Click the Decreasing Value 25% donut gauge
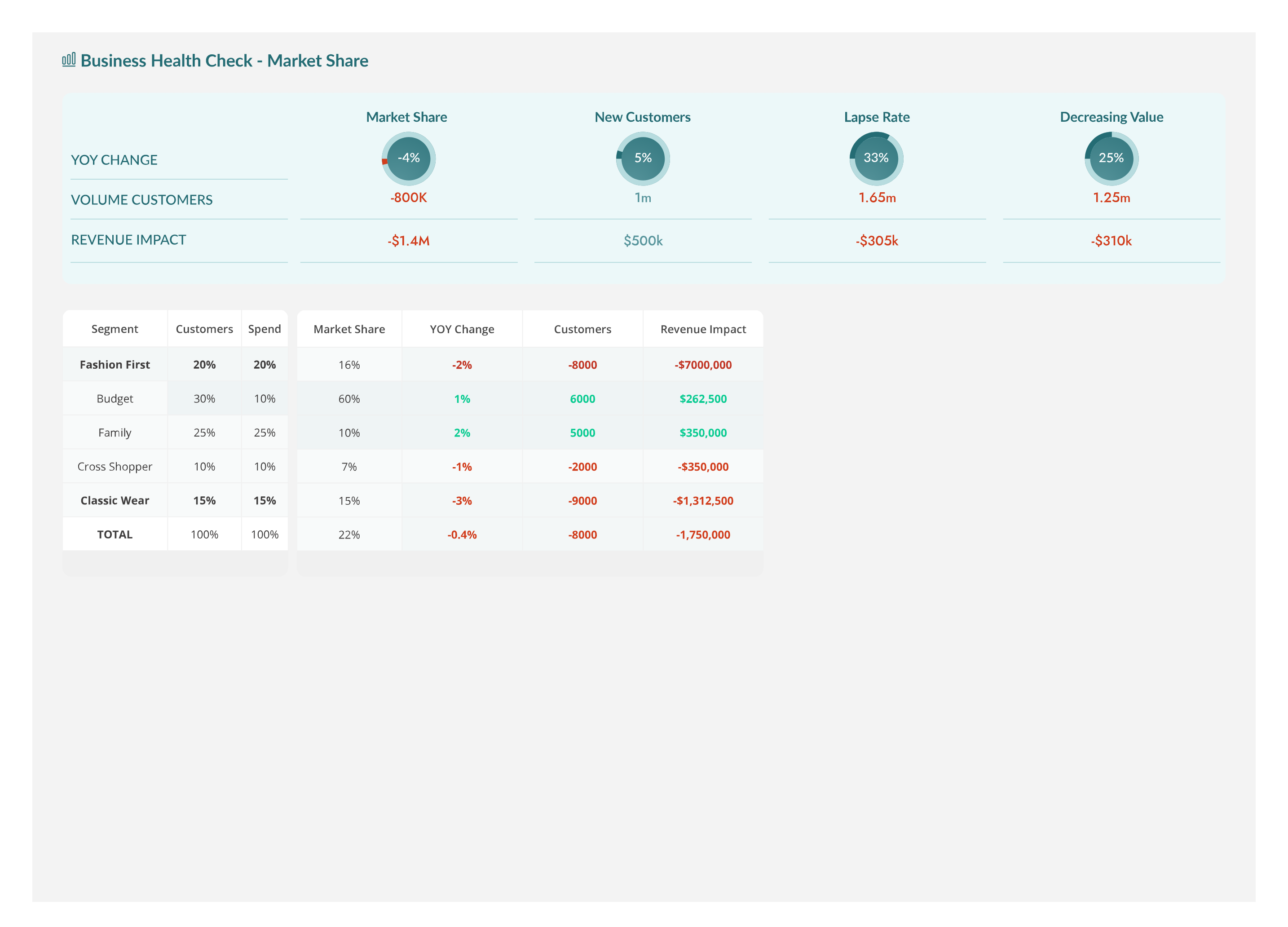 tap(1112, 158)
